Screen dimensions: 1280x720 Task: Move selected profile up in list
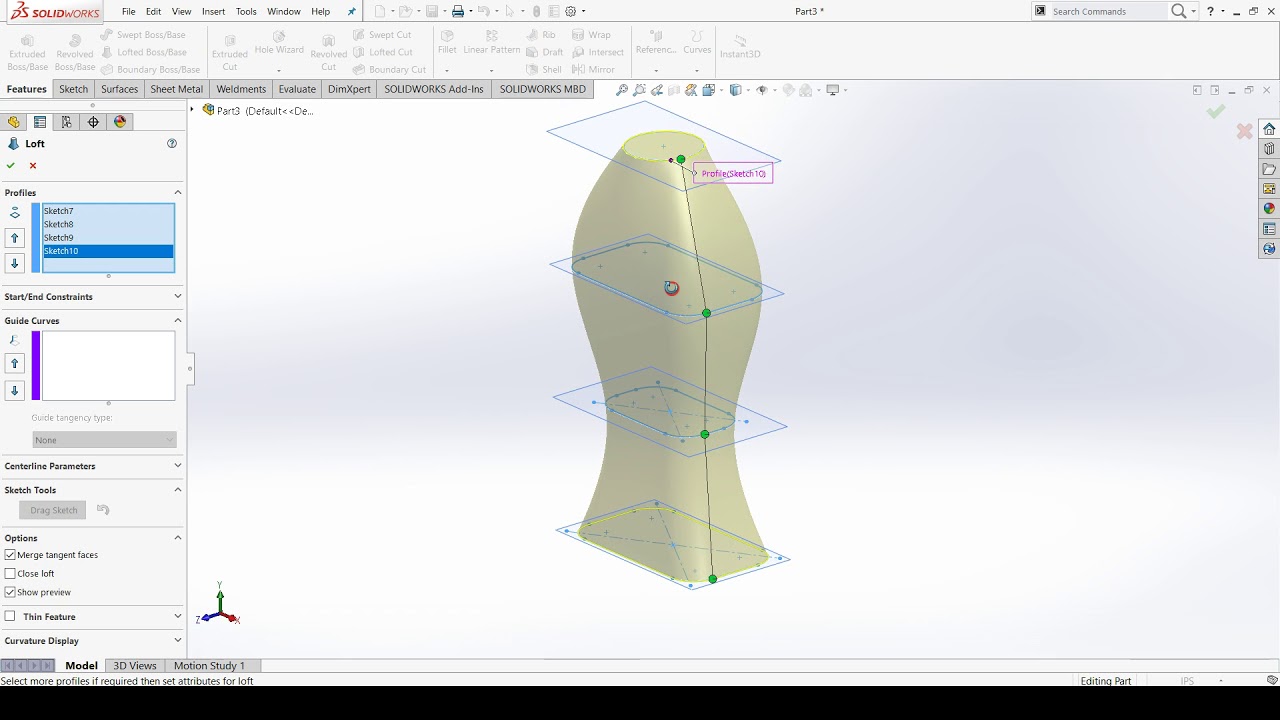coord(14,238)
